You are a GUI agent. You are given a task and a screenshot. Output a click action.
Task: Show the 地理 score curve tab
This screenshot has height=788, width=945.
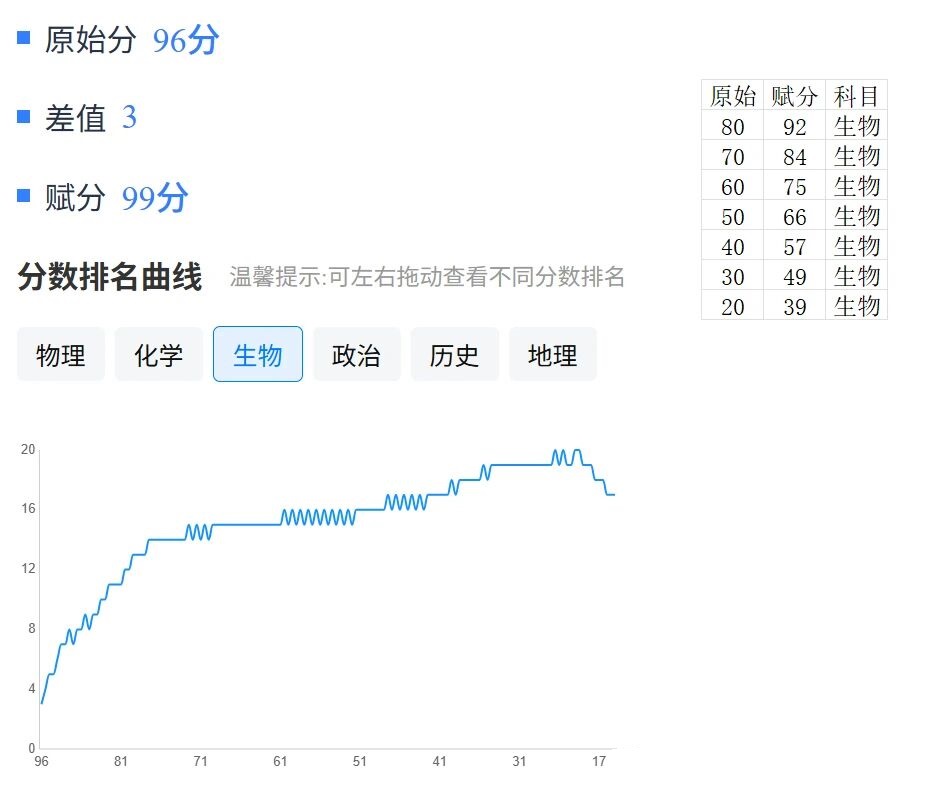click(x=552, y=355)
